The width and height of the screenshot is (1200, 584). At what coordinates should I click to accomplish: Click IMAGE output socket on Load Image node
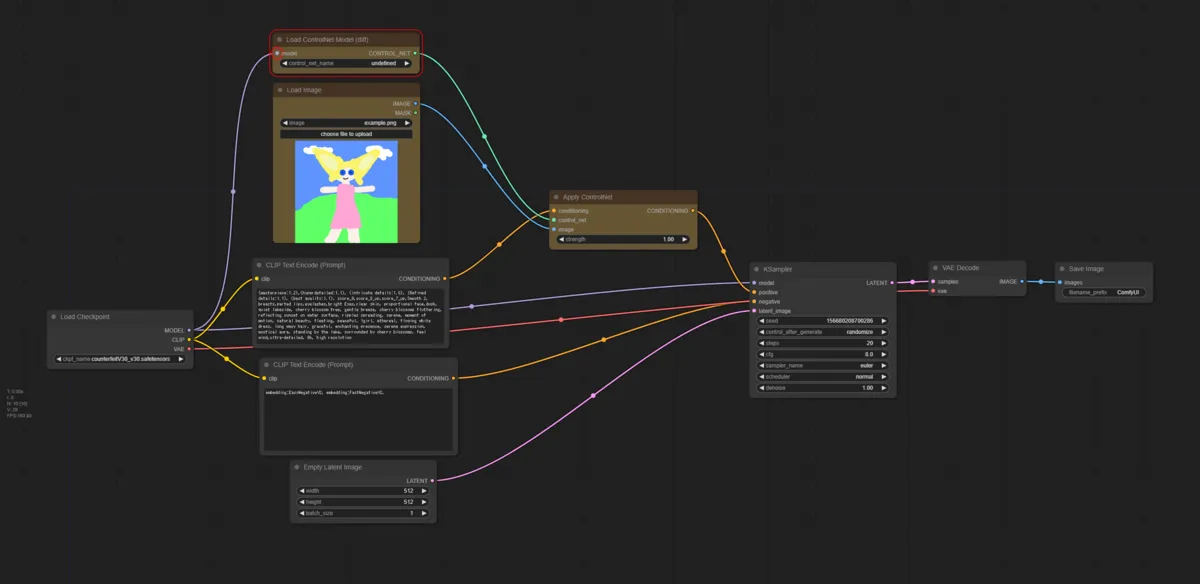pos(416,103)
